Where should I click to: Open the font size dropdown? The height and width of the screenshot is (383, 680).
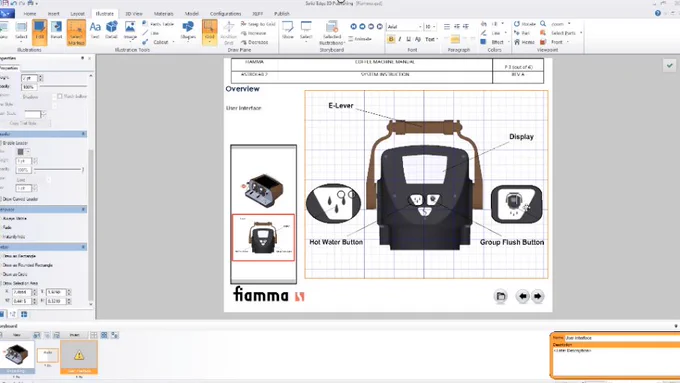[x=434, y=27]
